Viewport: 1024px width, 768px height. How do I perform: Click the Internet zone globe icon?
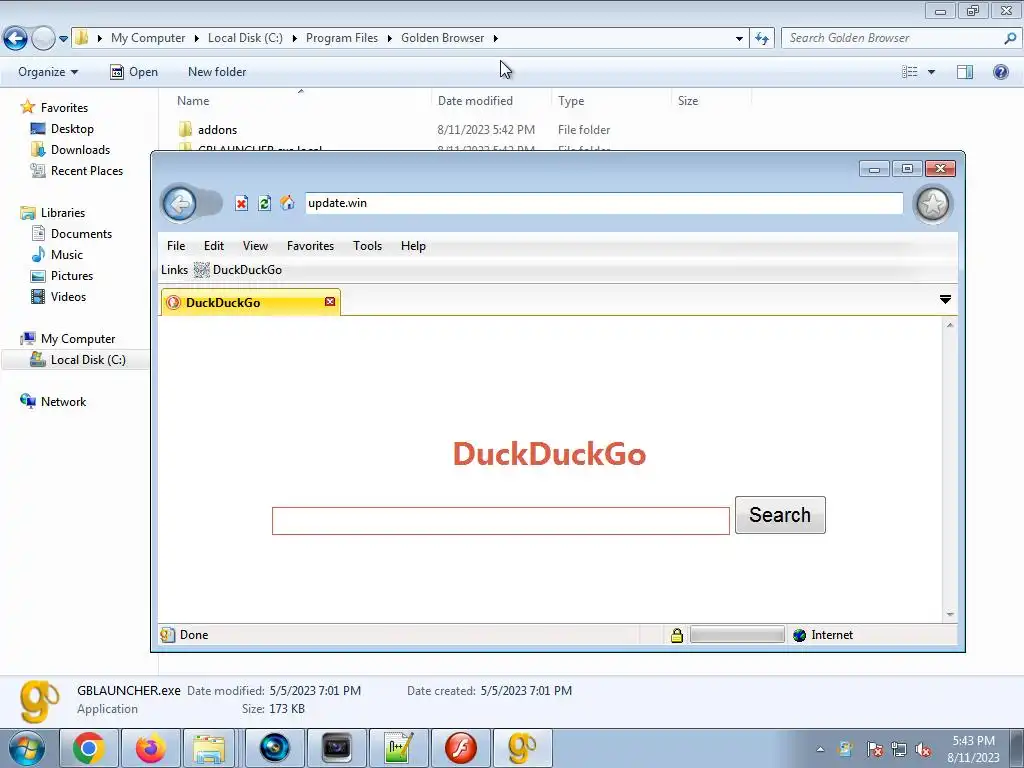(x=799, y=635)
